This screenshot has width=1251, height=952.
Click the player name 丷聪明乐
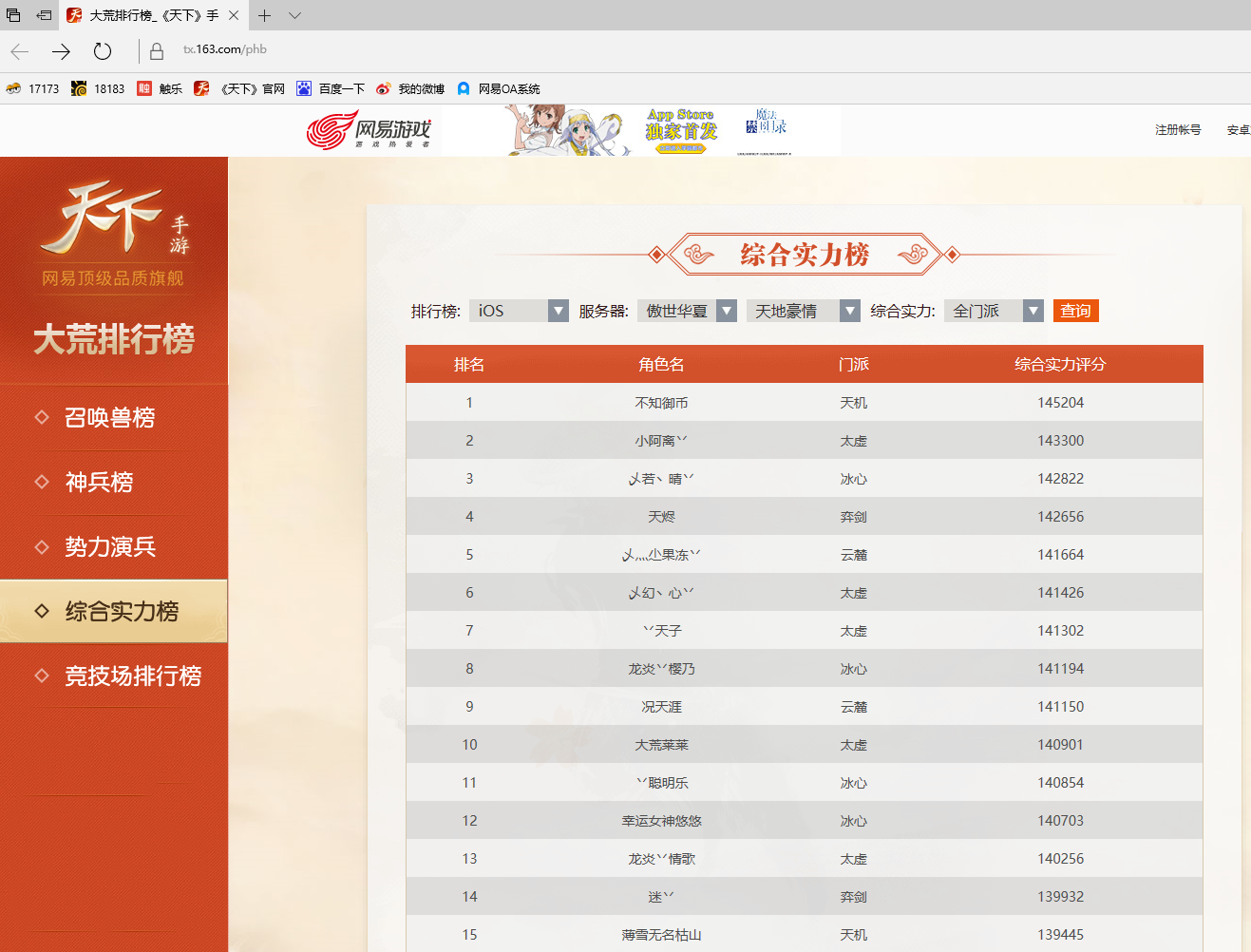click(662, 783)
